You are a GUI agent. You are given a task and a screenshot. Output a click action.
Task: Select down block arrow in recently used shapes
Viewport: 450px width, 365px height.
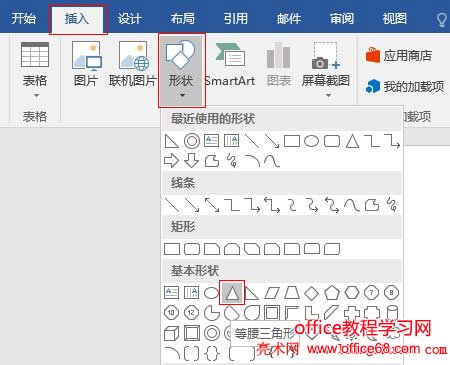pyautogui.click(x=192, y=161)
